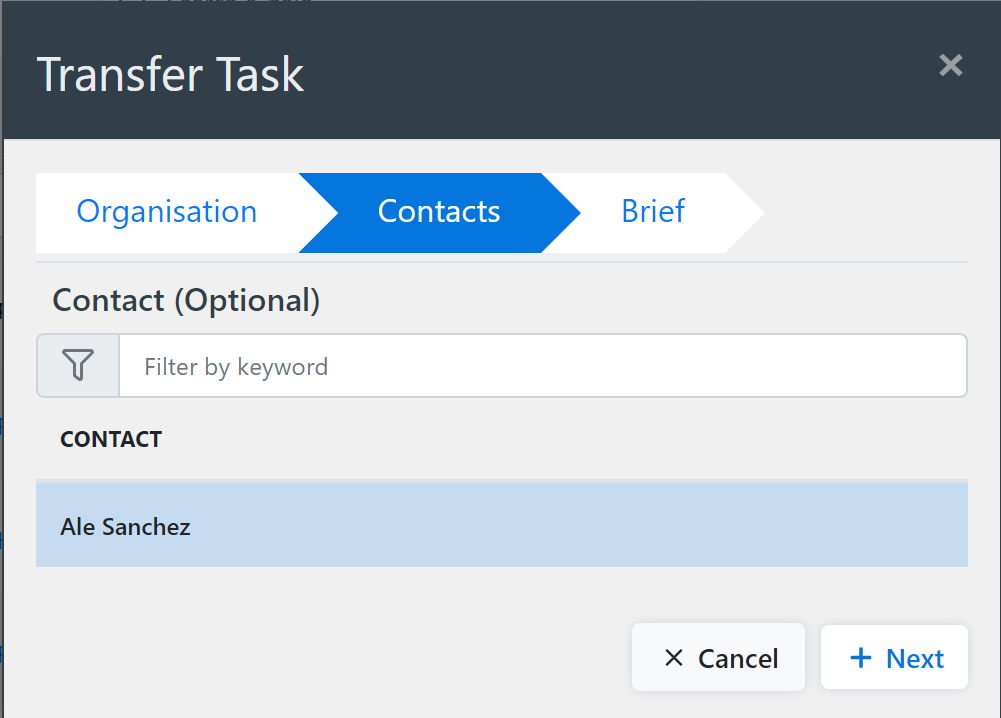
Task: Proceed by clicking Next
Action: [x=894, y=657]
